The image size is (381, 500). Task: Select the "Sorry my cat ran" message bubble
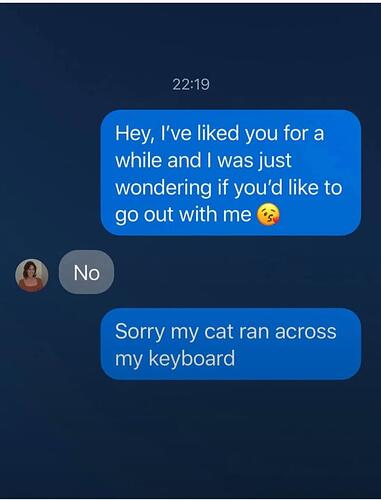231,344
